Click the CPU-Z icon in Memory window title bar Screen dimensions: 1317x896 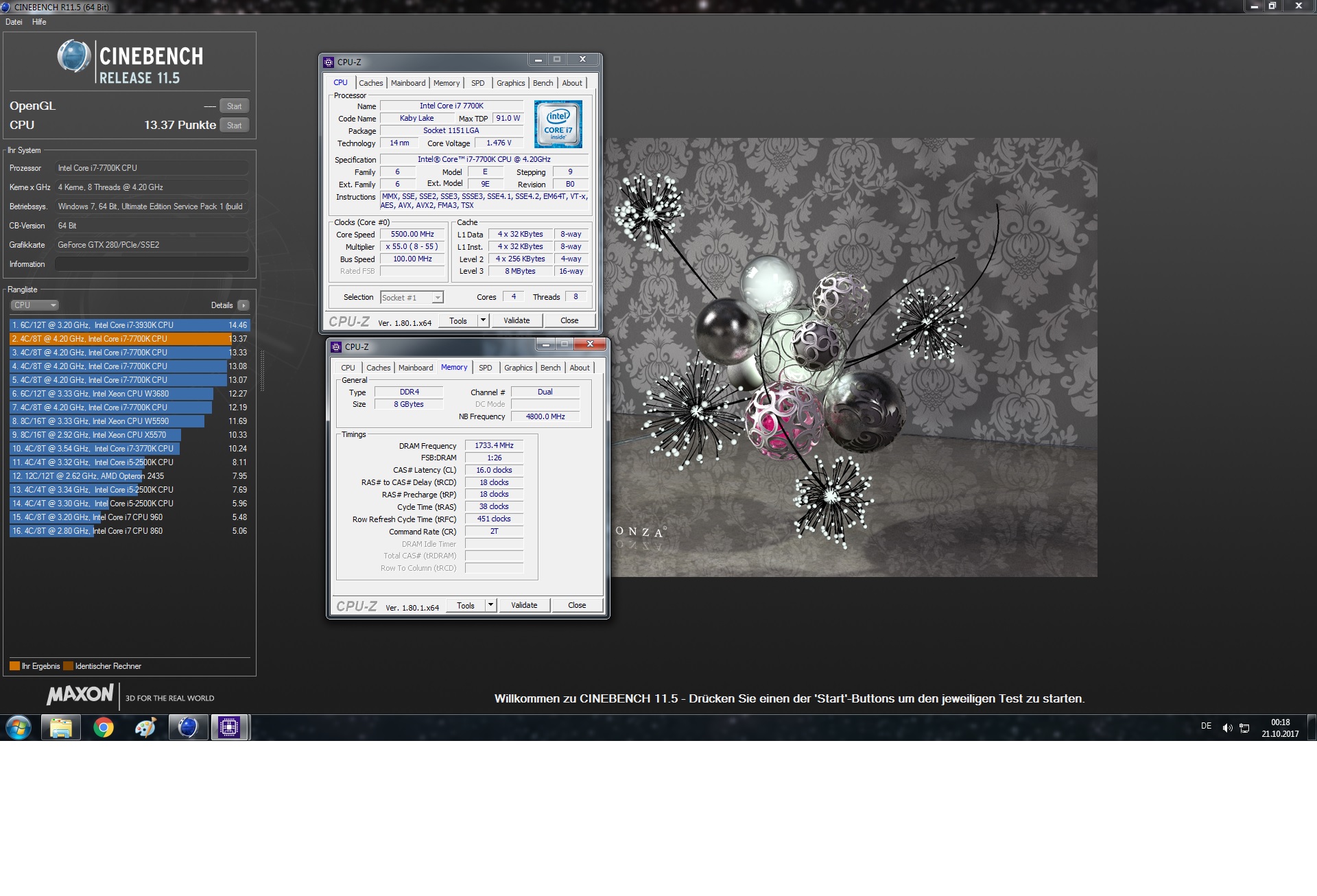click(336, 346)
